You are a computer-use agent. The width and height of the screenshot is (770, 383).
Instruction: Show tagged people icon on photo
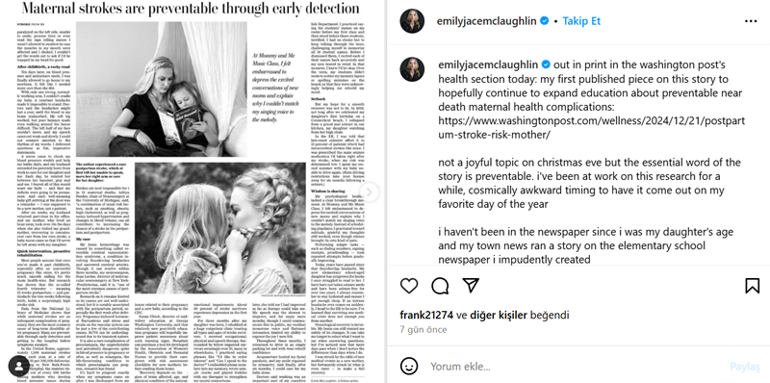pyautogui.click(x=19, y=366)
